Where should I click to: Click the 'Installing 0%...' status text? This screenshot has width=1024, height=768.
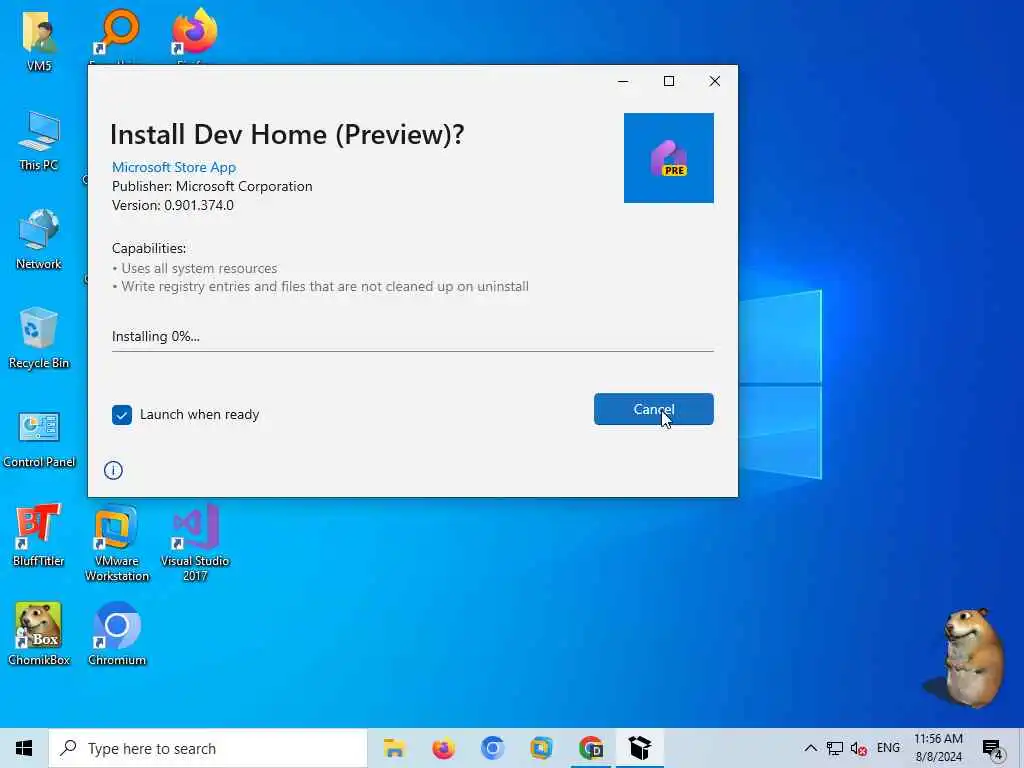155,336
